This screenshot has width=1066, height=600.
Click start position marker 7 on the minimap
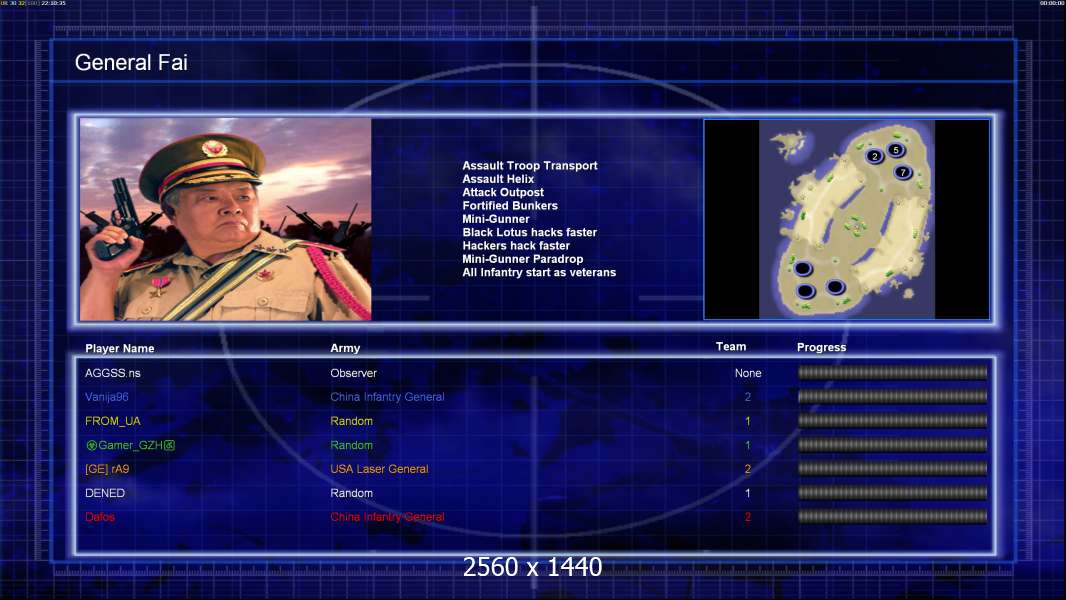(x=903, y=172)
